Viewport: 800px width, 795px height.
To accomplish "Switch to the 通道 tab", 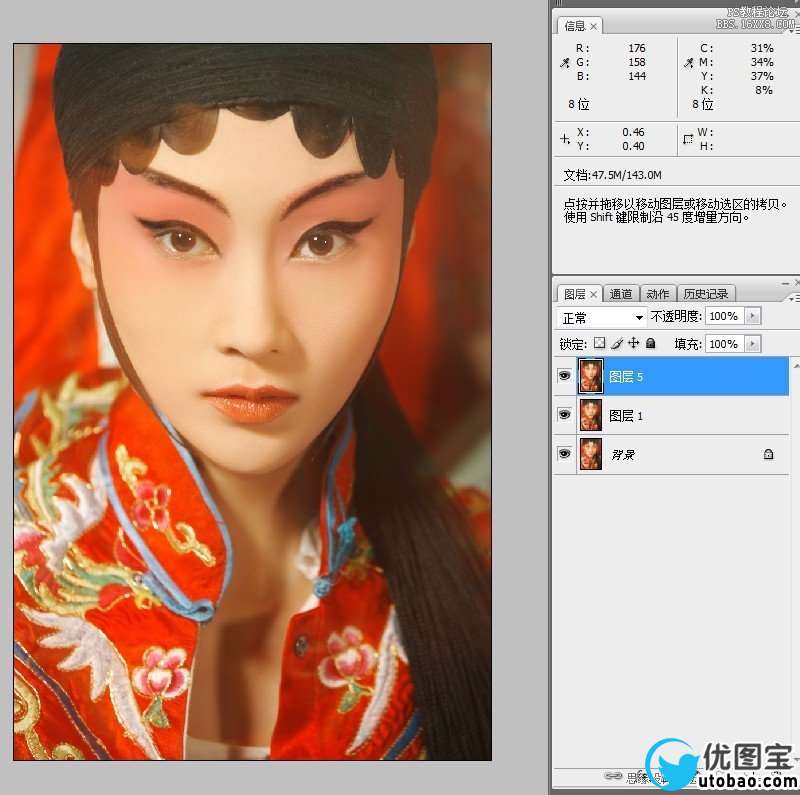I will click(620, 294).
